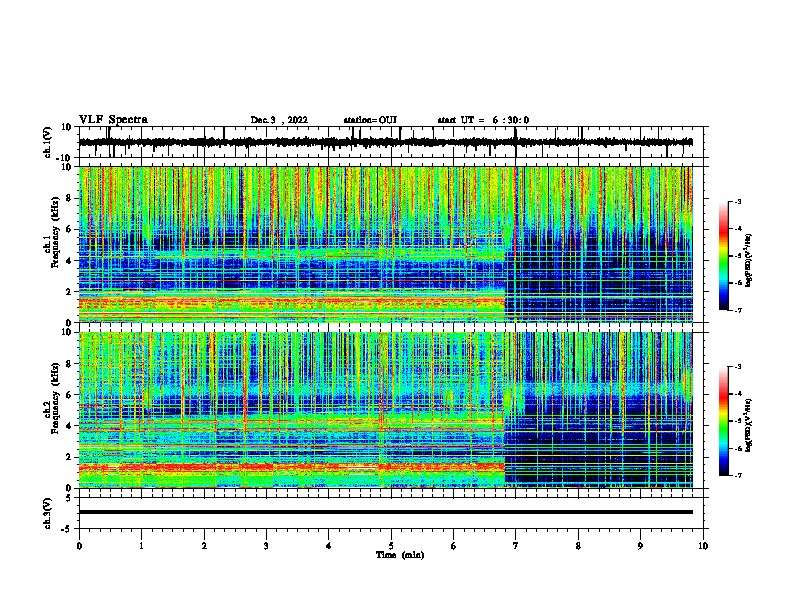The width and height of the screenshot is (792, 612).
Task: Click the "ch.3(V)" axis label
Action: tap(48, 513)
